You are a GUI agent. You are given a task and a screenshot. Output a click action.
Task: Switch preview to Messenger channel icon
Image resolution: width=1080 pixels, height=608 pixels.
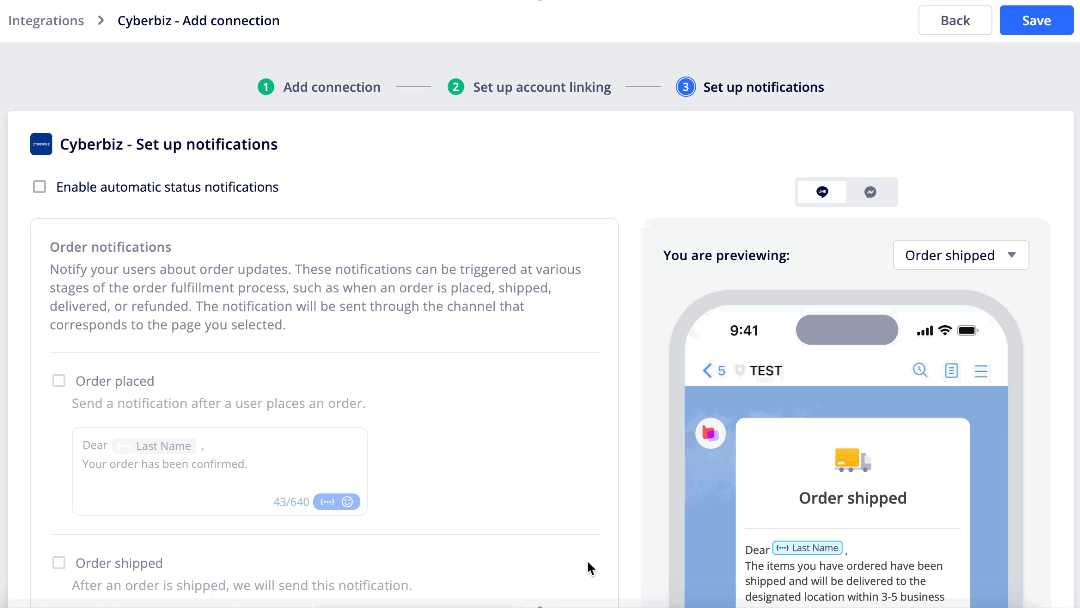(x=871, y=192)
